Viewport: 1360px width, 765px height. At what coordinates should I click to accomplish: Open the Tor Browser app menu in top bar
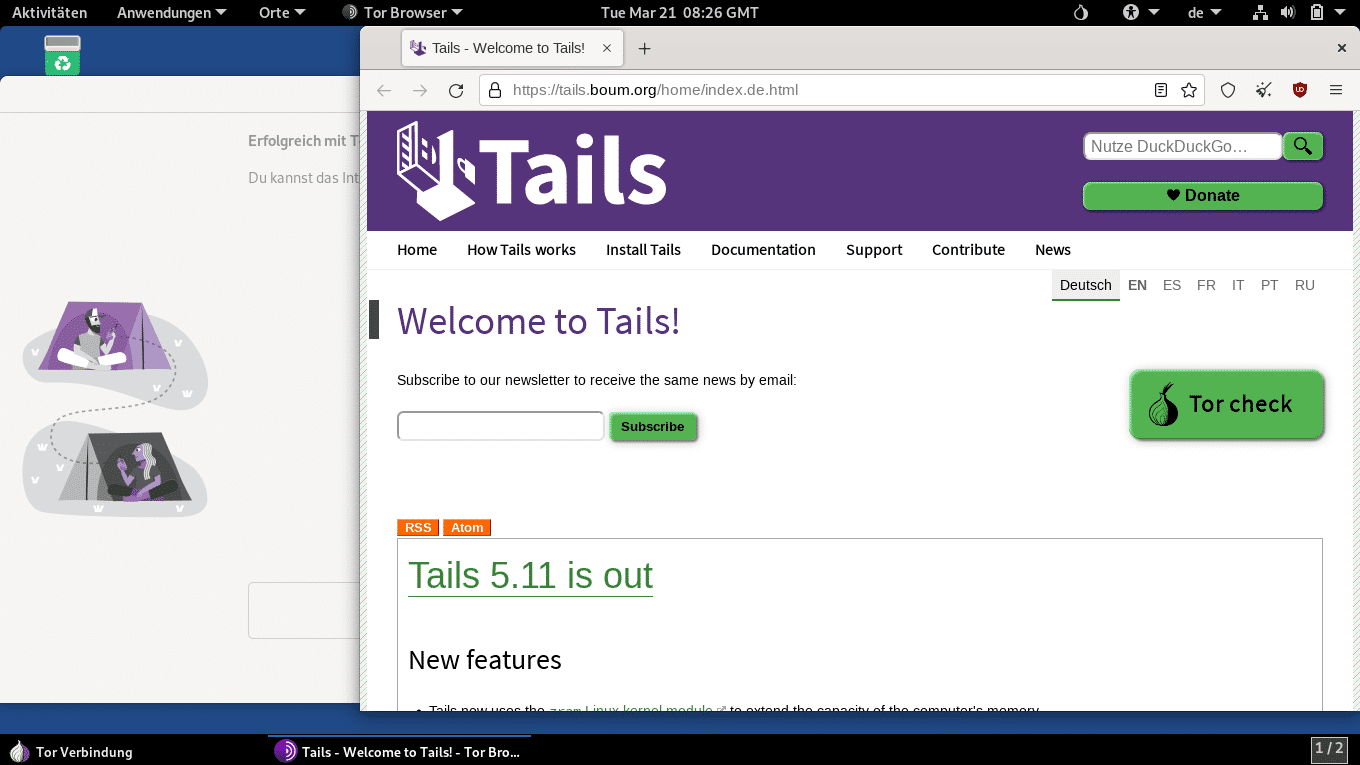[x=402, y=13]
